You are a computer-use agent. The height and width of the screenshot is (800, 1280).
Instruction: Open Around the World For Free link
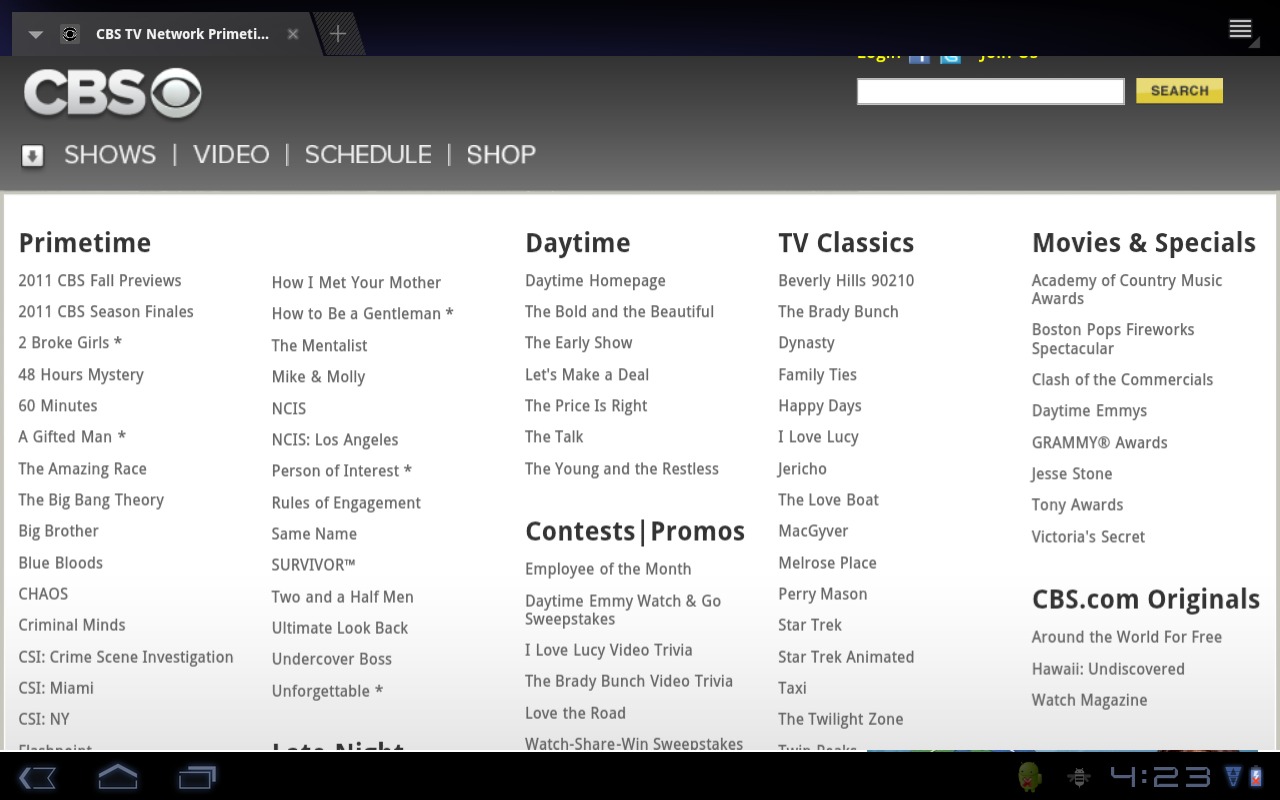pyautogui.click(x=1127, y=637)
